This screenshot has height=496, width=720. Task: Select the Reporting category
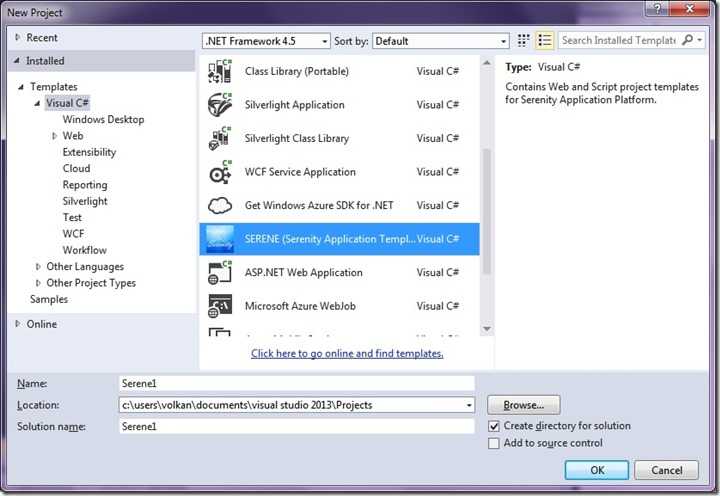pyautogui.click(x=85, y=185)
